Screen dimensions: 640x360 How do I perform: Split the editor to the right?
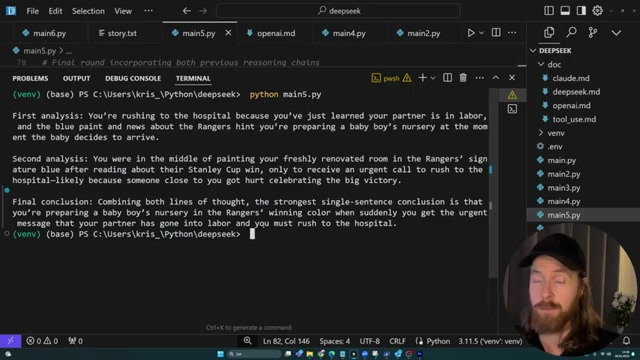coord(496,33)
